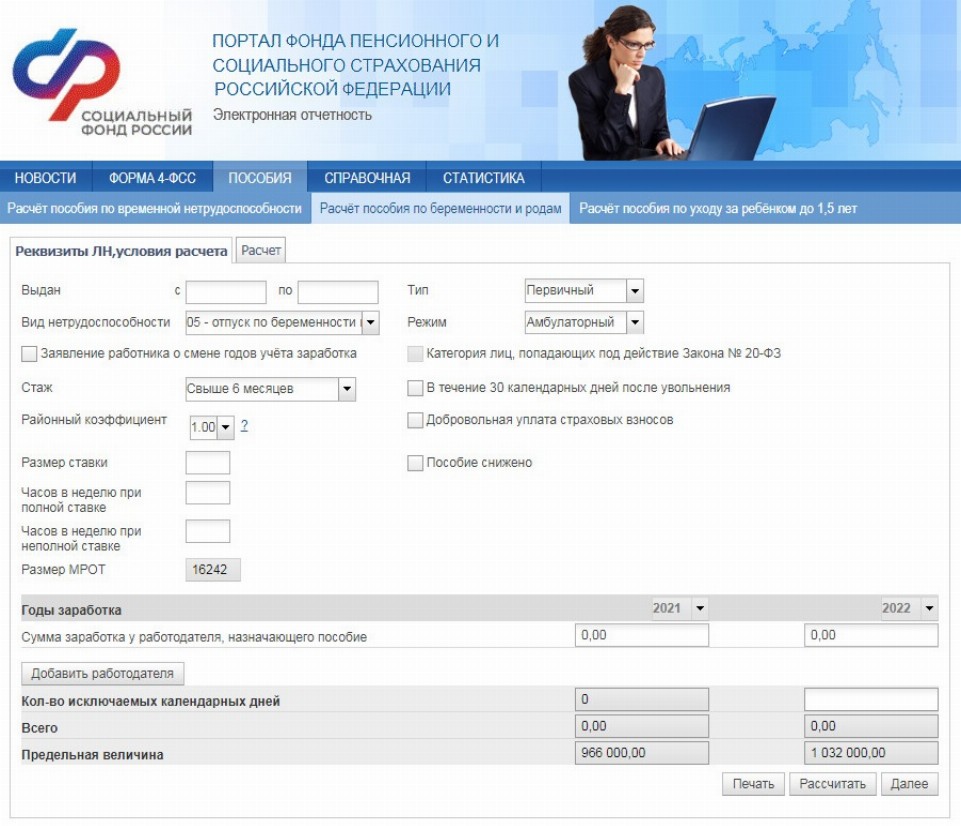Go to the 'СТАТИСТИКА' menu section
The width and height of the screenshot is (961, 826).
(x=483, y=178)
